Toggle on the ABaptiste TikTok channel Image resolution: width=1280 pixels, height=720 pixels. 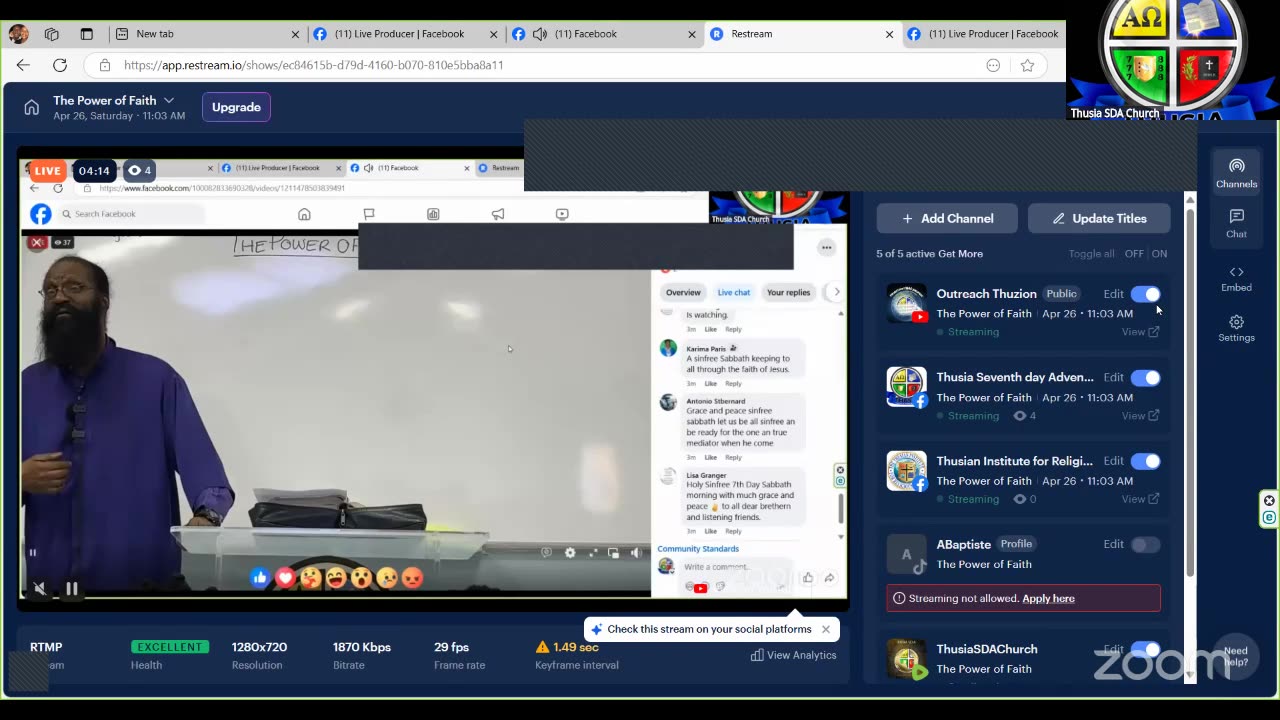1146,545
